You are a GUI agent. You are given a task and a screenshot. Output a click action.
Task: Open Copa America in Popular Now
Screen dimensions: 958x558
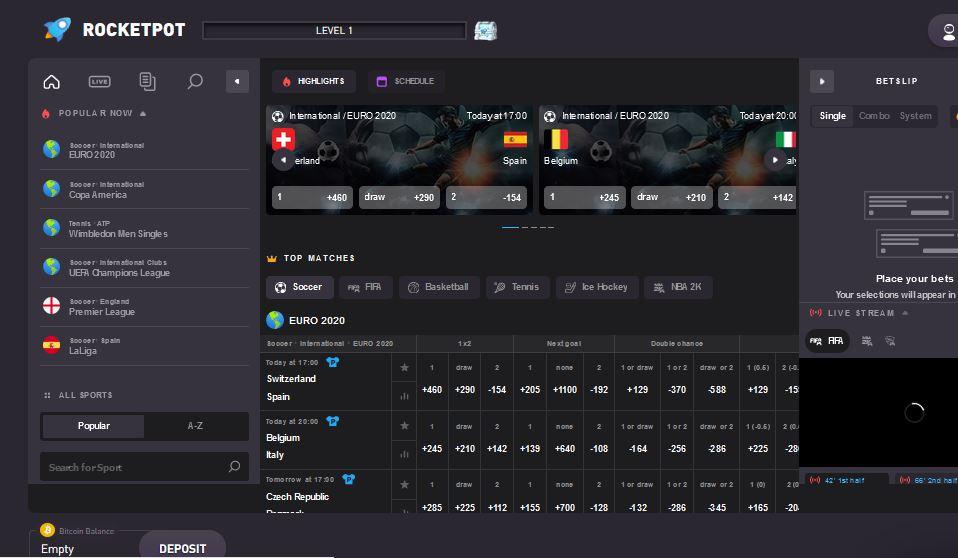tap(145, 189)
